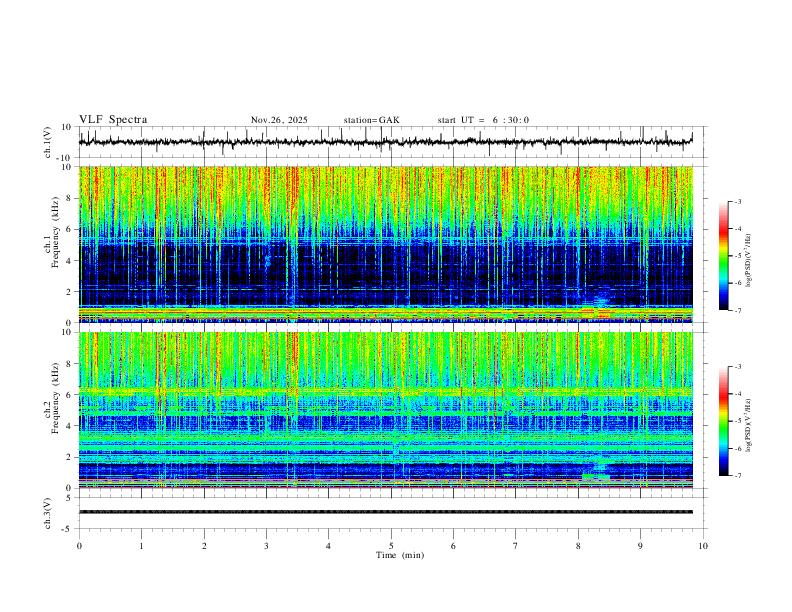The height and width of the screenshot is (612, 792).
Task: Click the "2" kHz tick on ch.2 spectrogram axis
Action: [x=69, y=457]
